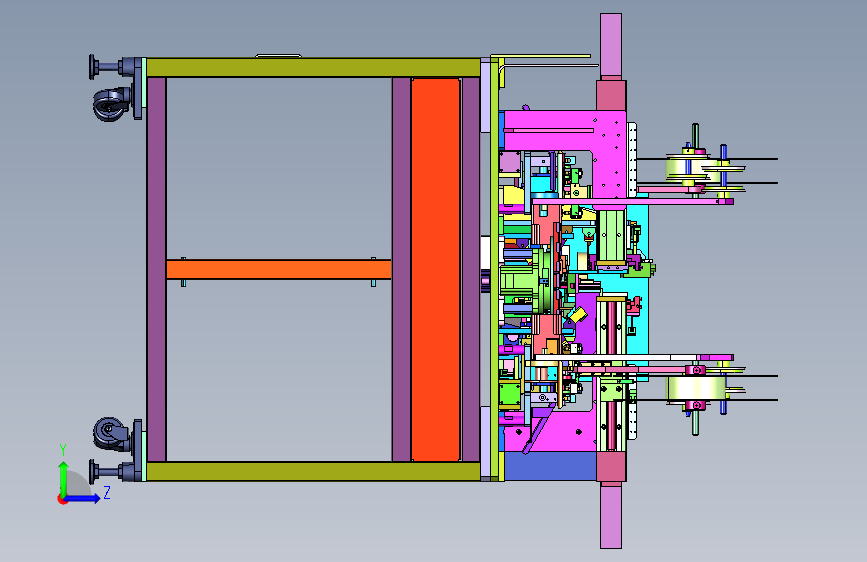Screen dimensions: 867x562
Task: Select the blue base block at the mechanism's bottom
Action: [550, 466]
